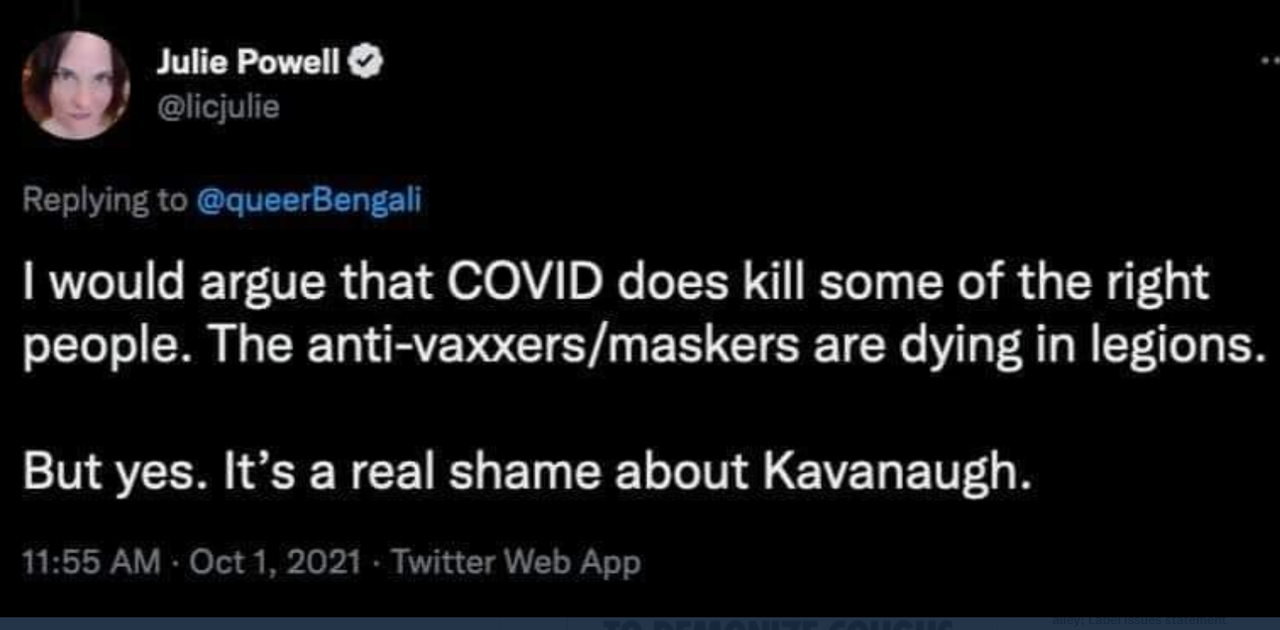Viewport: 1280px width, 630px height.
Task: Click the "But yes." sentence start
Action: pyautogui.click(x=108, y=472)
